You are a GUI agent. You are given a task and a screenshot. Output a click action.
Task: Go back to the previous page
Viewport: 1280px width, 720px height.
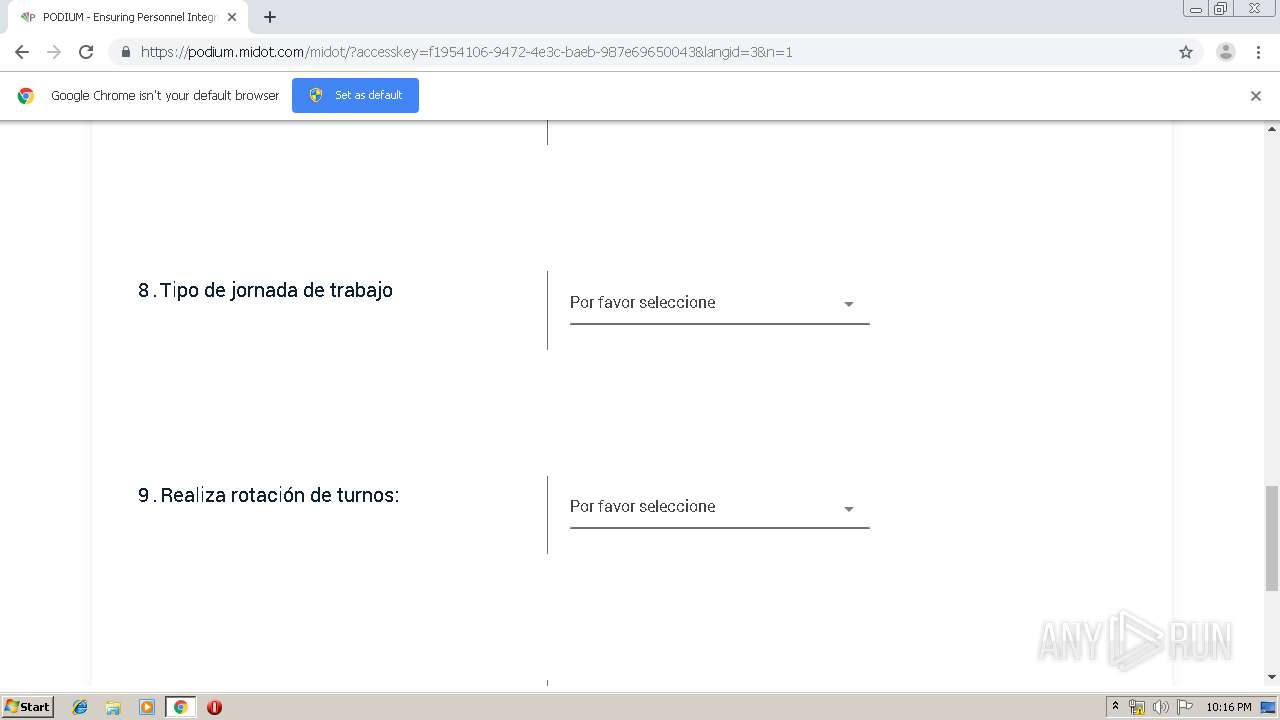click(x=22, y=52)
